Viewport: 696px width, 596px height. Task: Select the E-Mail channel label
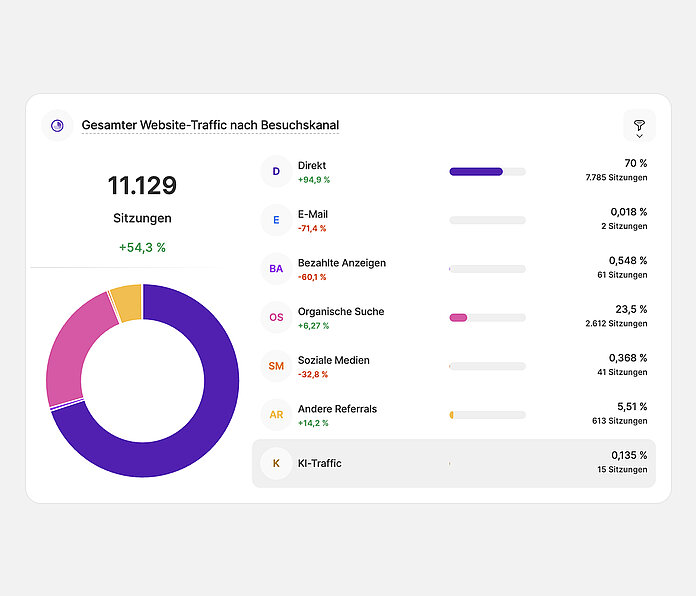312,214
